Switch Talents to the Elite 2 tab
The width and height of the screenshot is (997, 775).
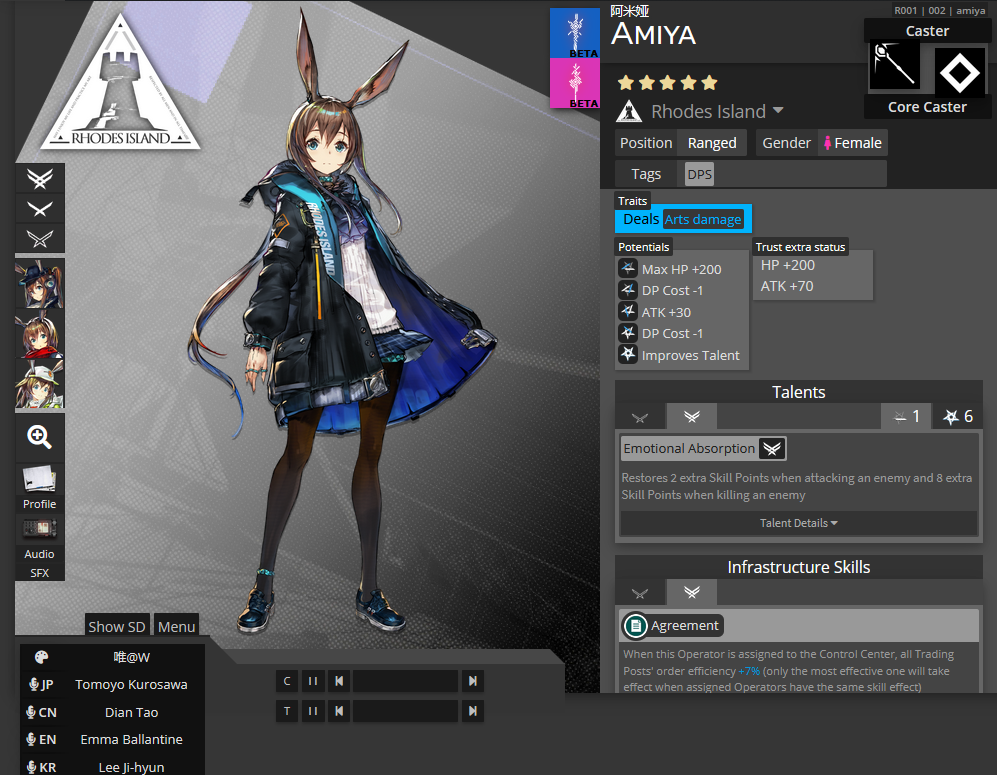pos(692,416)
